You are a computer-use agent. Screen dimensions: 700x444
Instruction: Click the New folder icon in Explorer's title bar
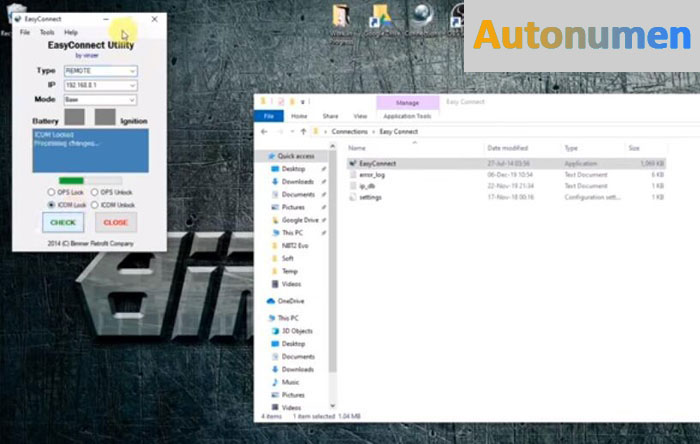[x=292, y=102]
